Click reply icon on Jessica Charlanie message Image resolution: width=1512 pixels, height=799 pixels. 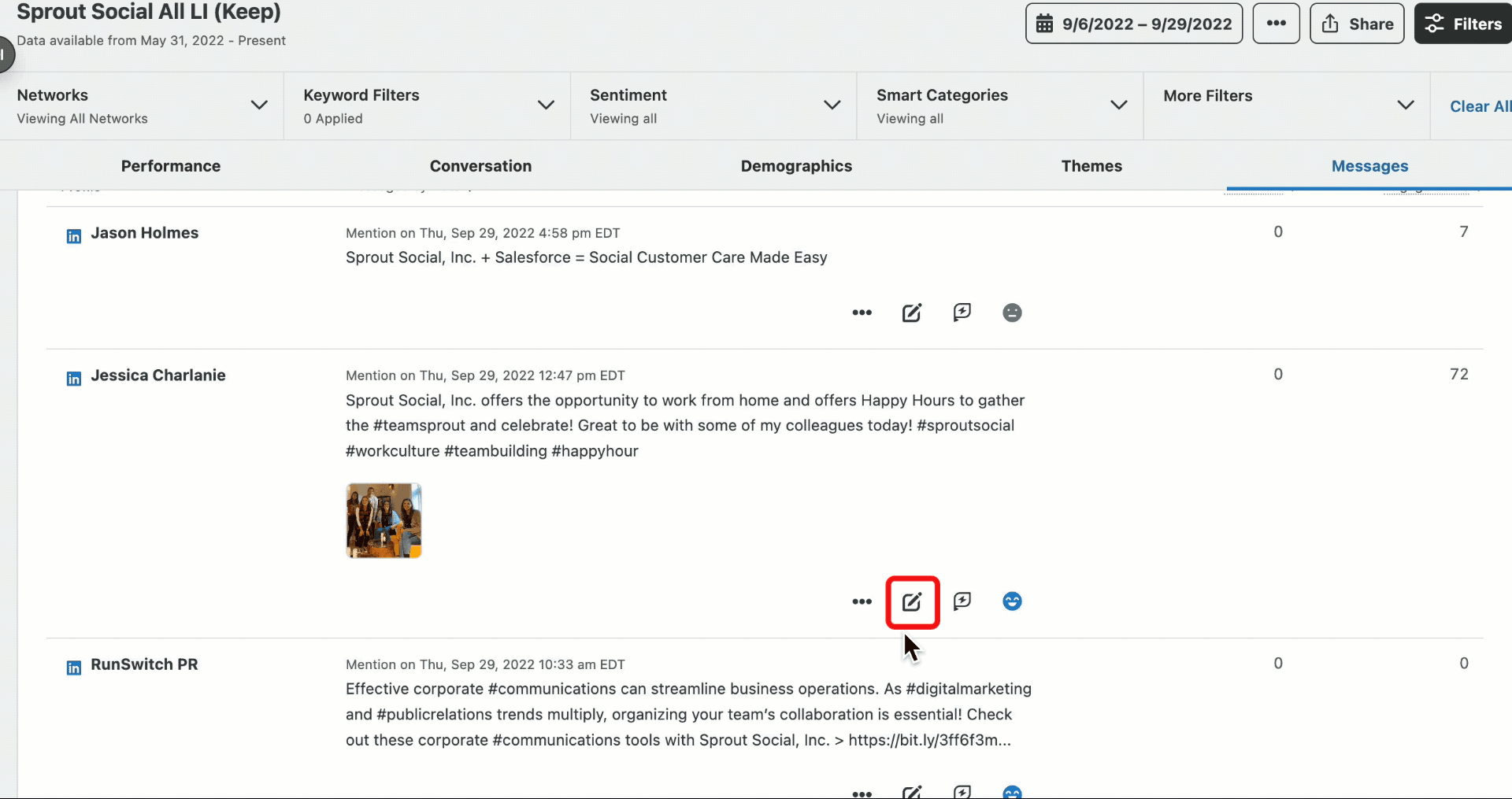click(x=962, y=601)
